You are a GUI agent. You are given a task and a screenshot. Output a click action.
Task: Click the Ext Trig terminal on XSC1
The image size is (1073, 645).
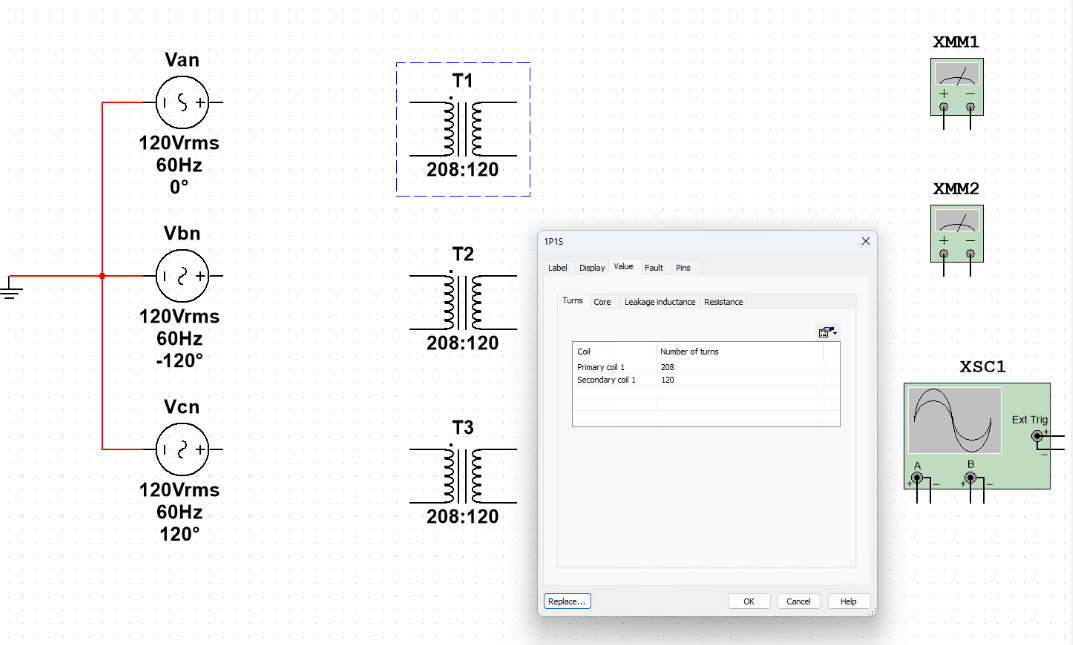tap(1037, 437)
